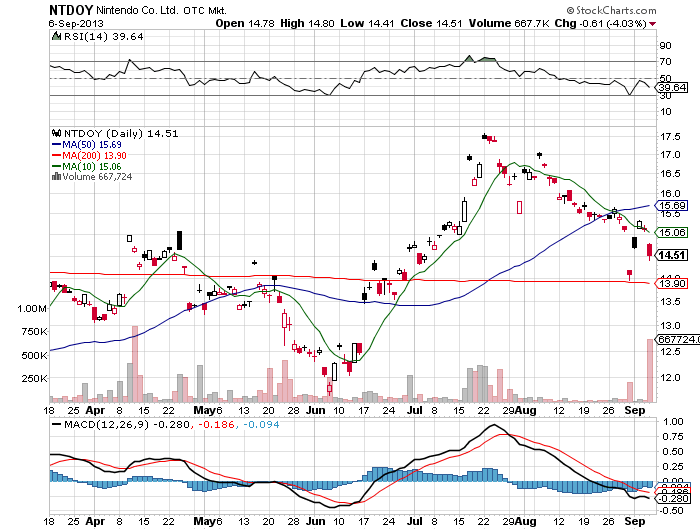Click the 'NTDOY (Daily) 14.51' legend label
The width and height of the screenshot is (700, 530).
point(121,134)
